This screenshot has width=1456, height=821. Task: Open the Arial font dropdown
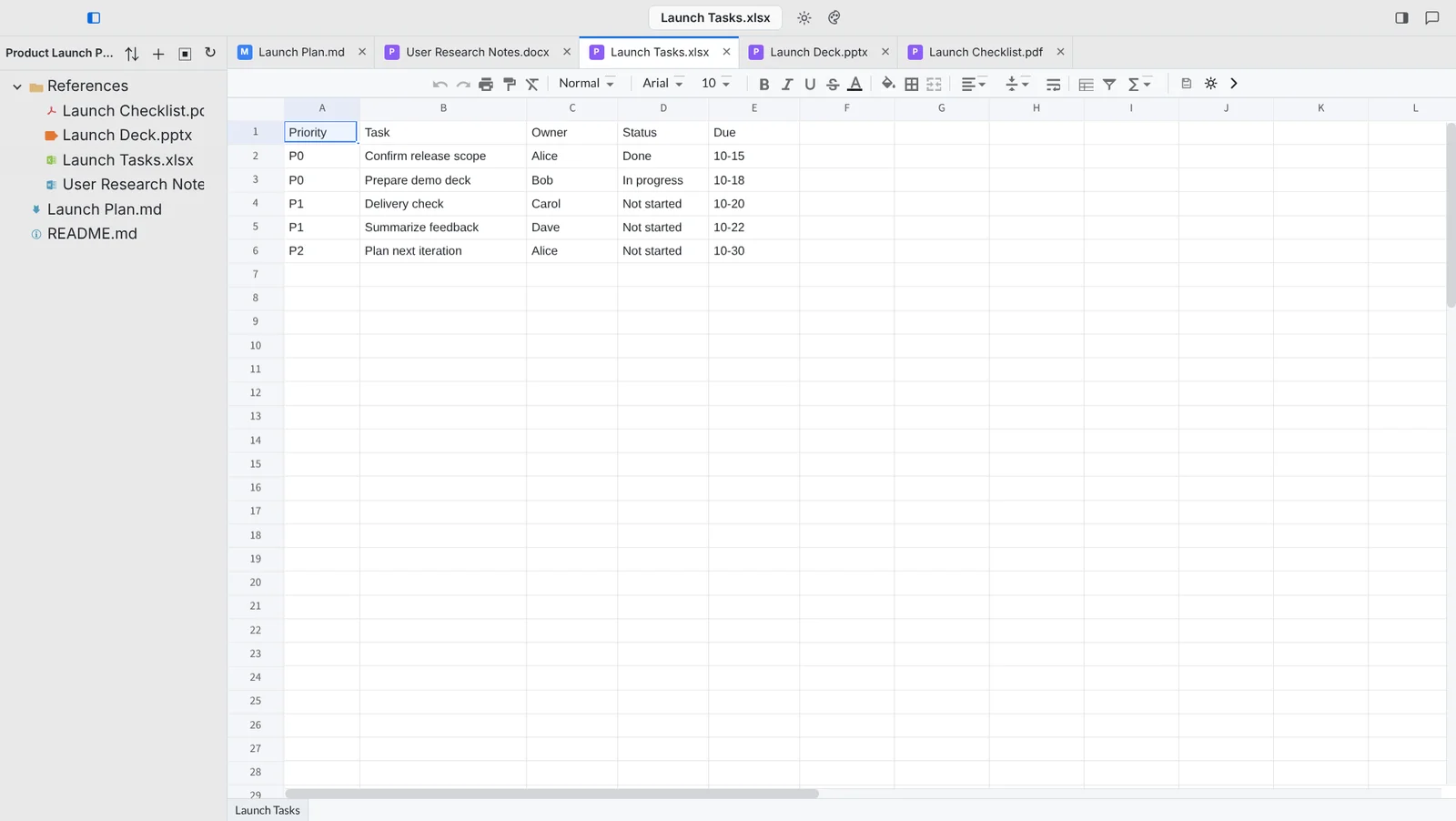point(662,83)
